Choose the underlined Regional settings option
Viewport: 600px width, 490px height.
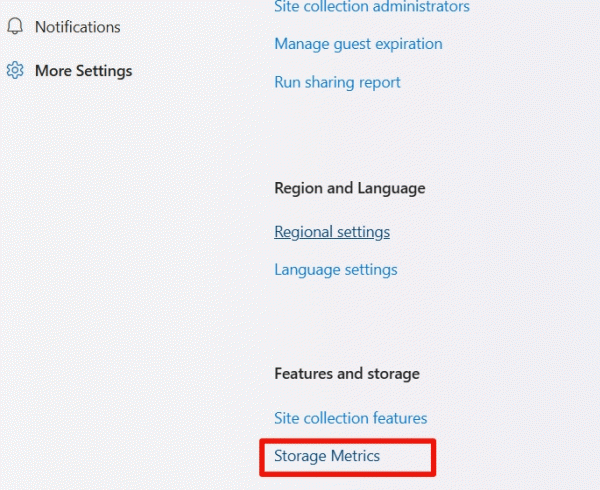332,232
